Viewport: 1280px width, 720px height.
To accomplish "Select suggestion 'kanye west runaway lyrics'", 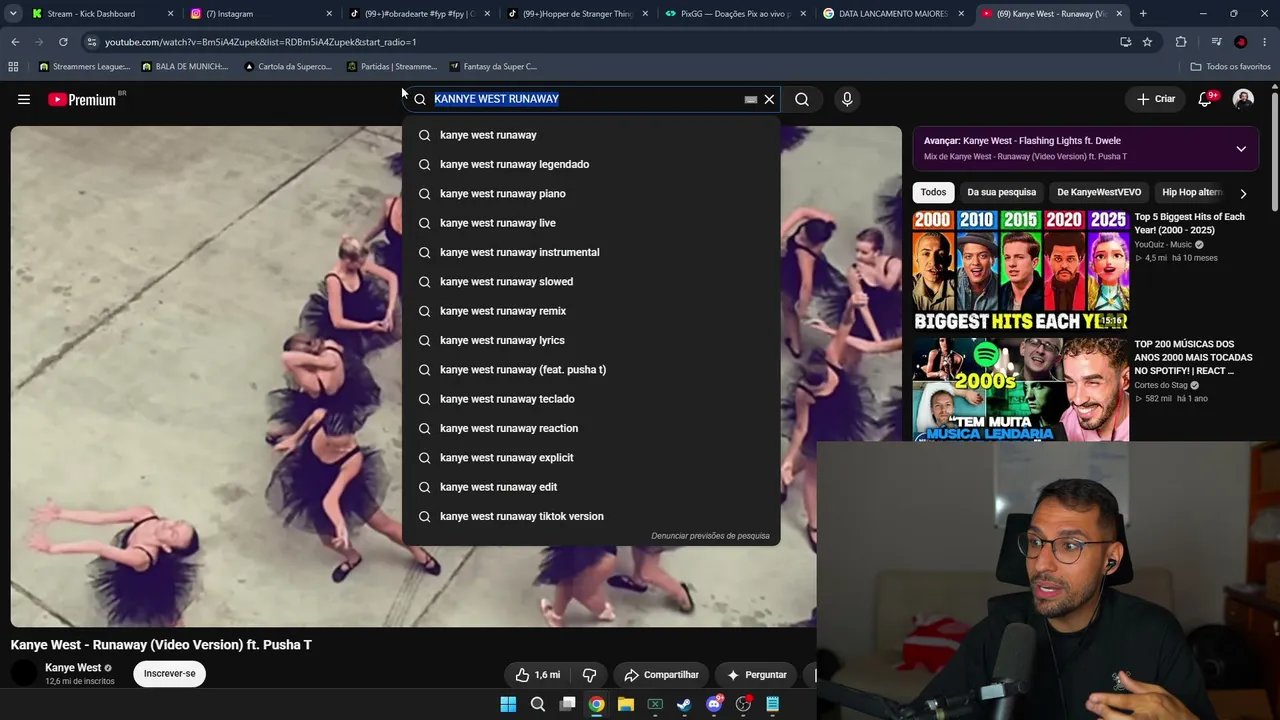I will click(591, 340).
